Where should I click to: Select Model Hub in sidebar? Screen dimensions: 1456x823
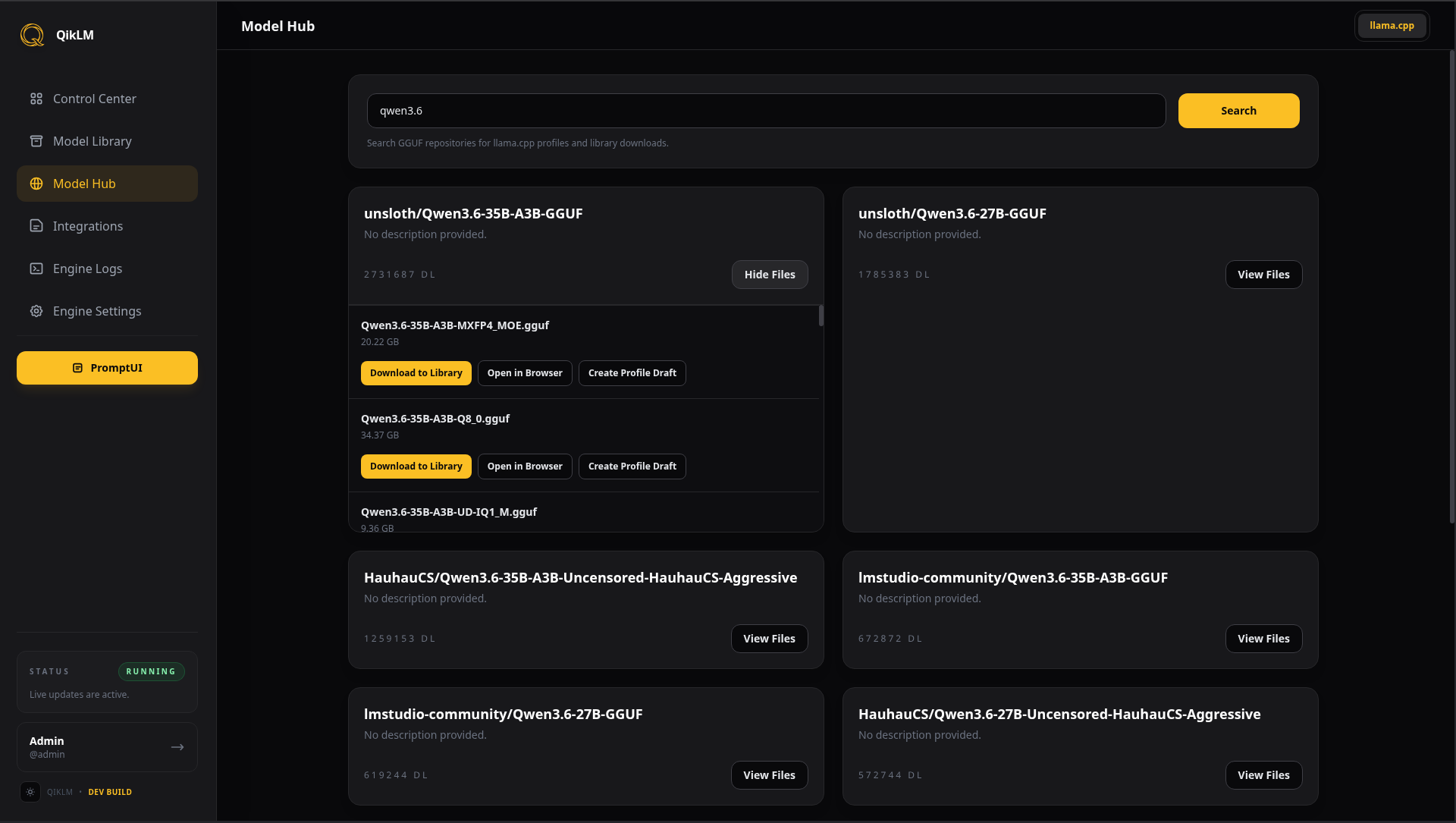click(107, 184)
